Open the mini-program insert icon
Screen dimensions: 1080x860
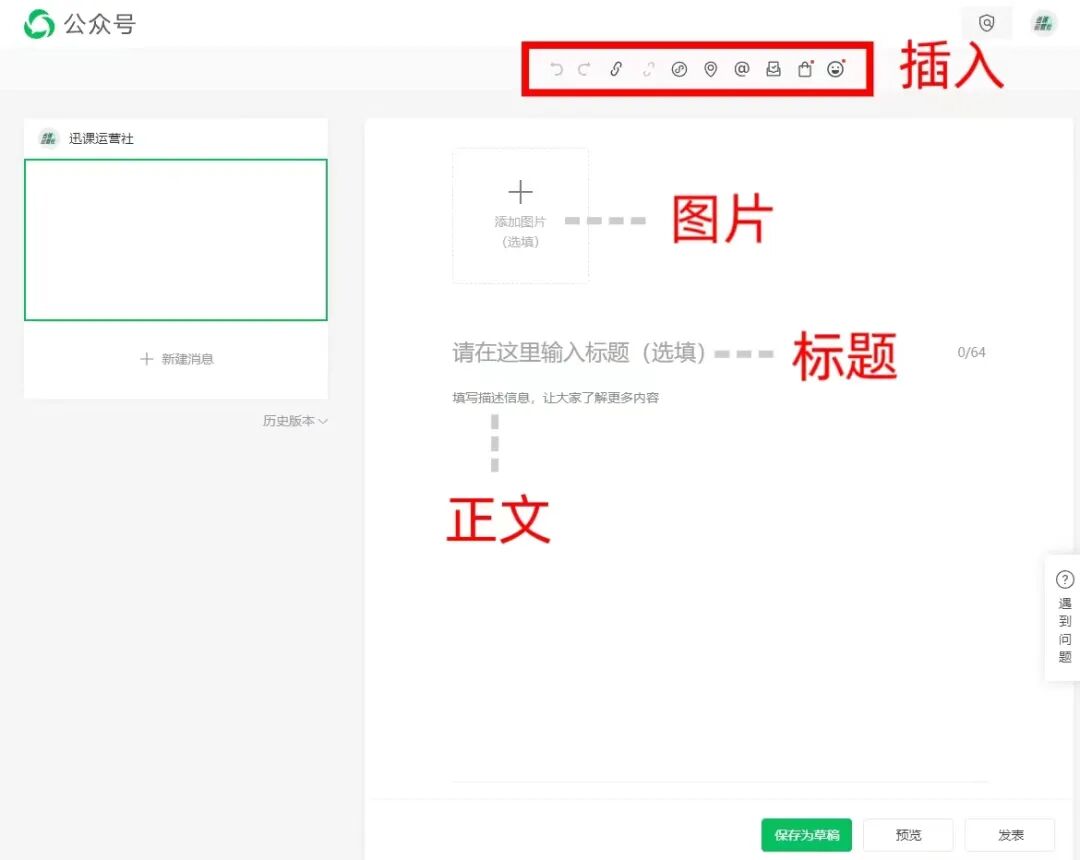pos(680,69)
